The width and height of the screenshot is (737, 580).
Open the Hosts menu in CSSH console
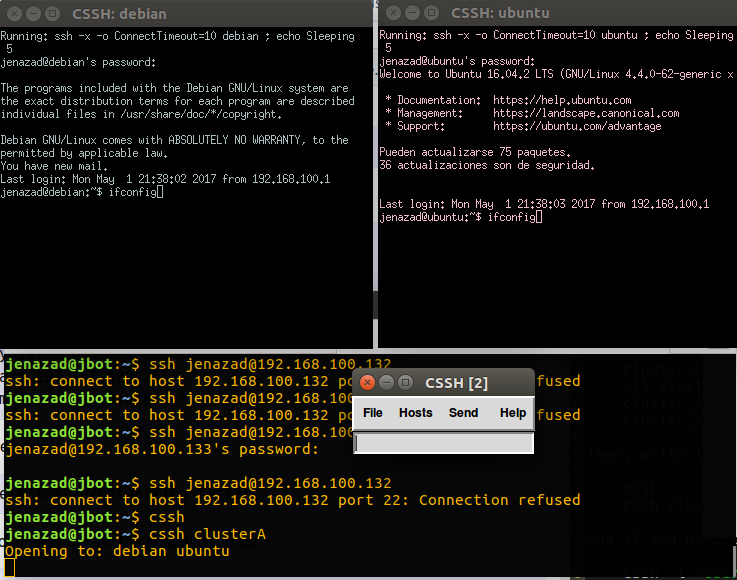416,413
